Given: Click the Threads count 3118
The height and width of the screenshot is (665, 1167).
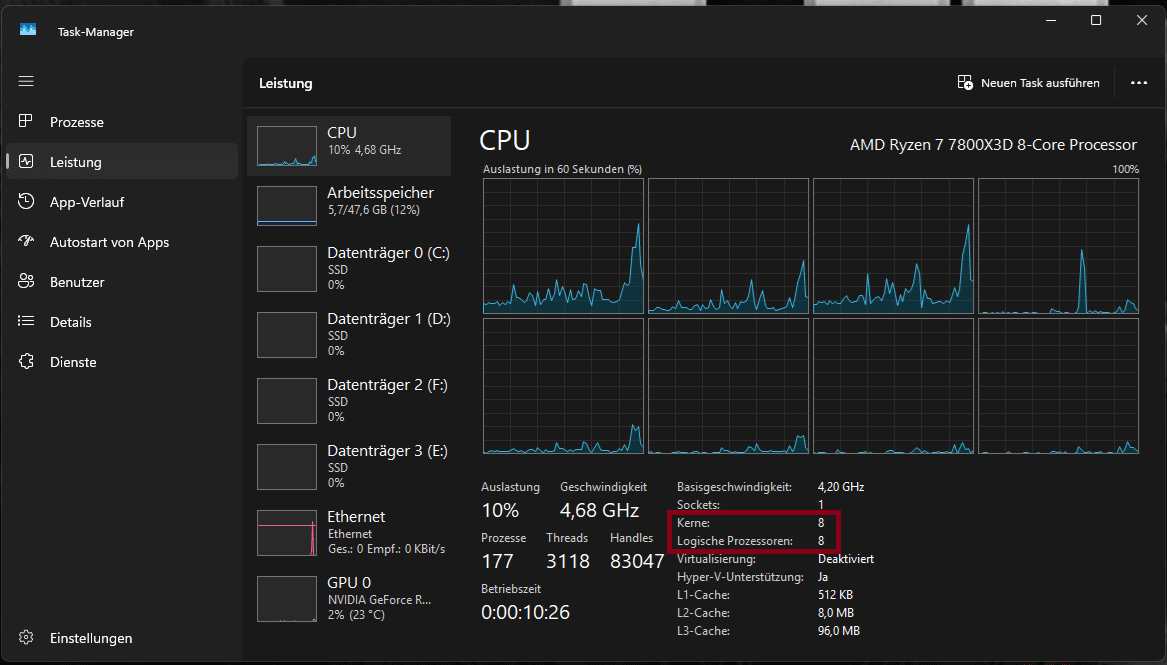Looking at the screenshot, I should click(568, 561).
